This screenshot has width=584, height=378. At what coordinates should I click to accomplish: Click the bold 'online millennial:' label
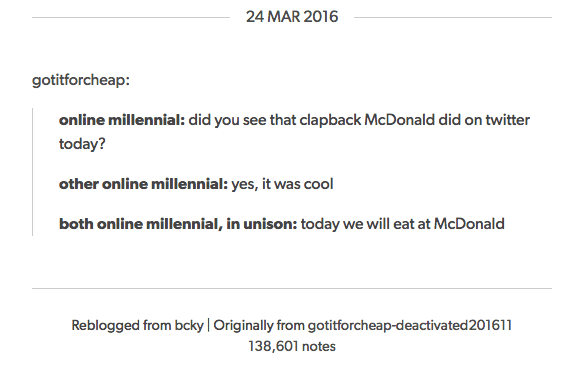coord(122,120)
